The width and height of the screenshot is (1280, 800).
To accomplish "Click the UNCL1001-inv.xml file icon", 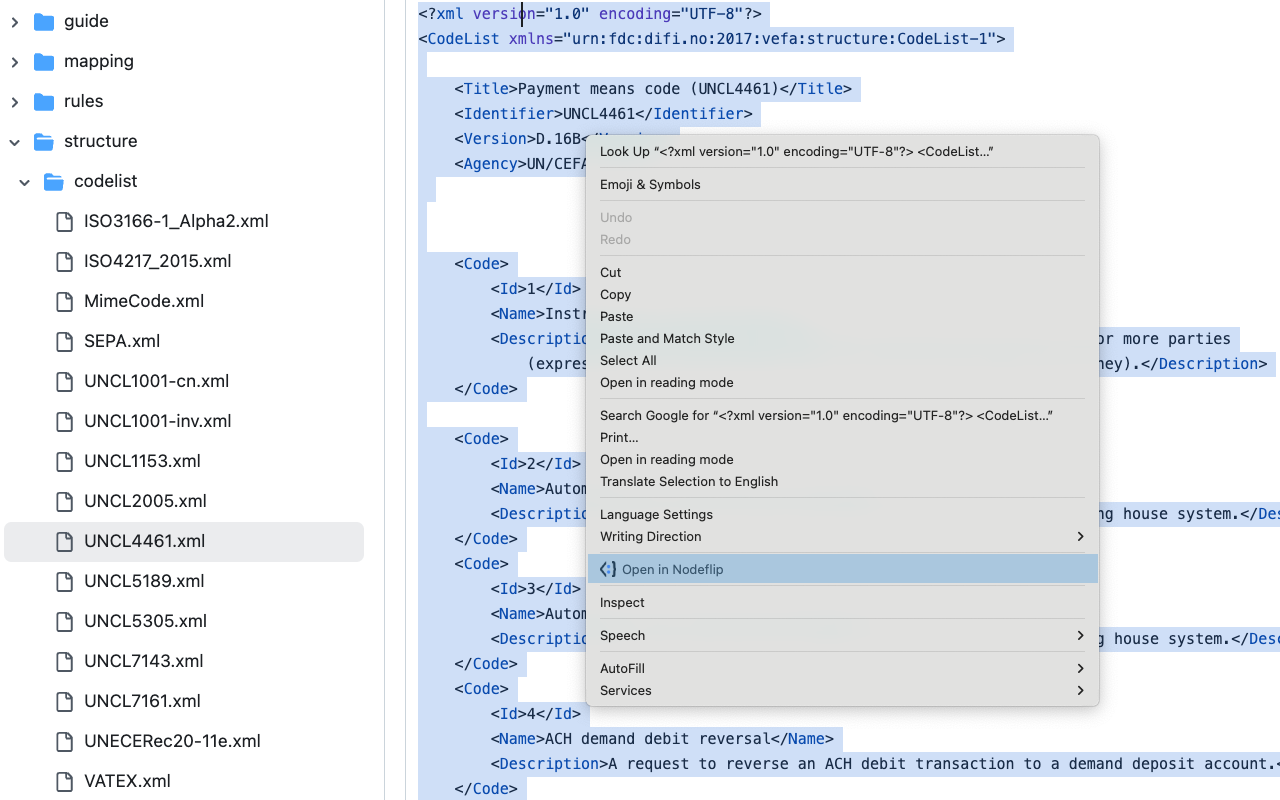I will point(64,421).
